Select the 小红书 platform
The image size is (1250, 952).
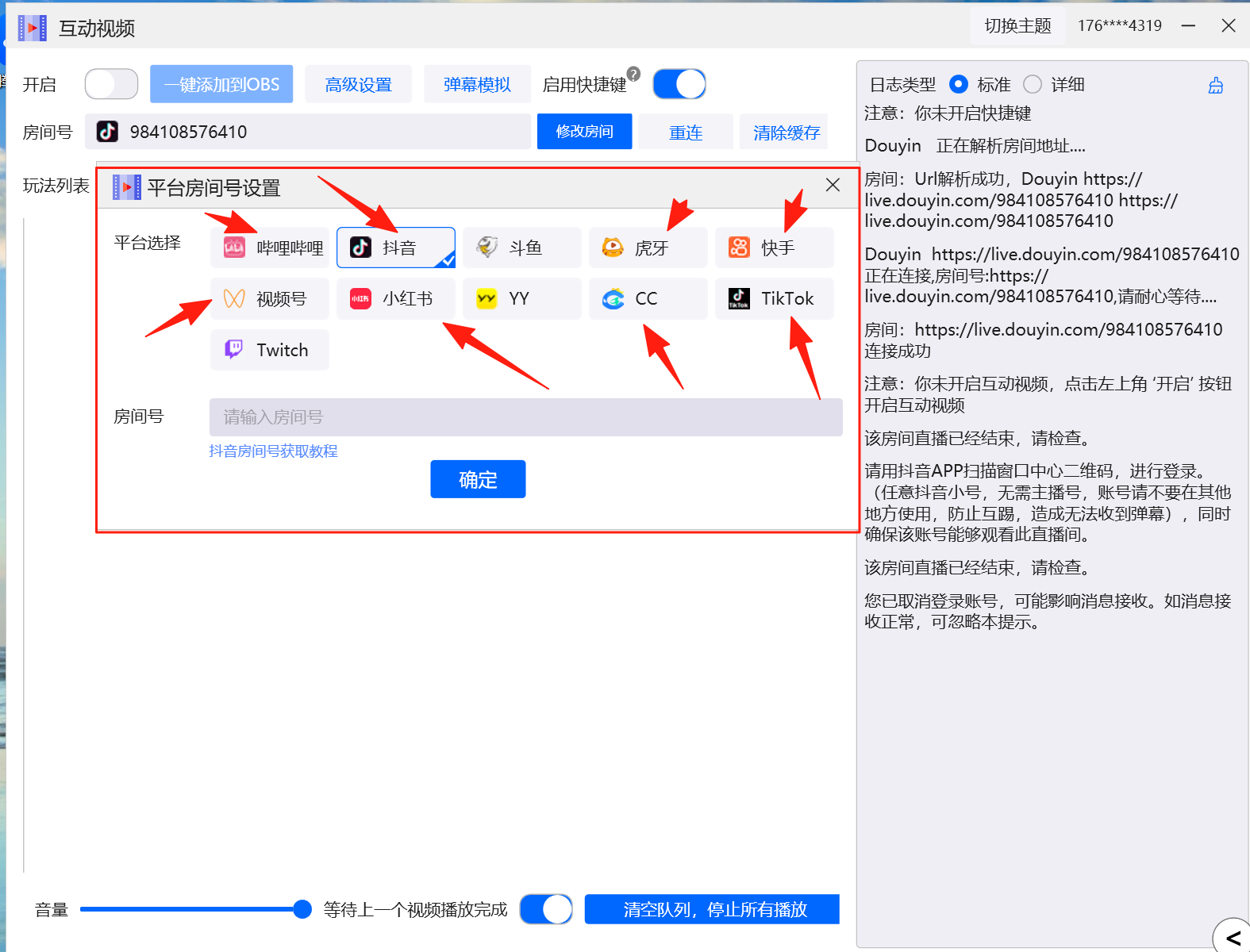click(396, 298)
